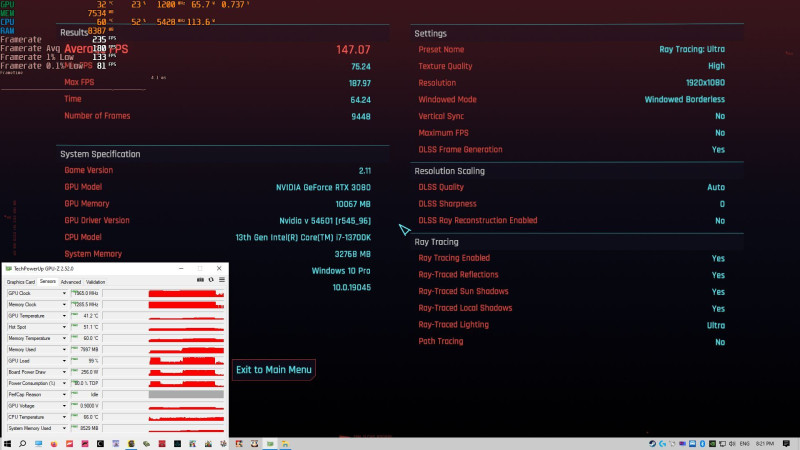
Task: Open the GPU Temperature sensor dropdown
Action: (x=64, y=316)
